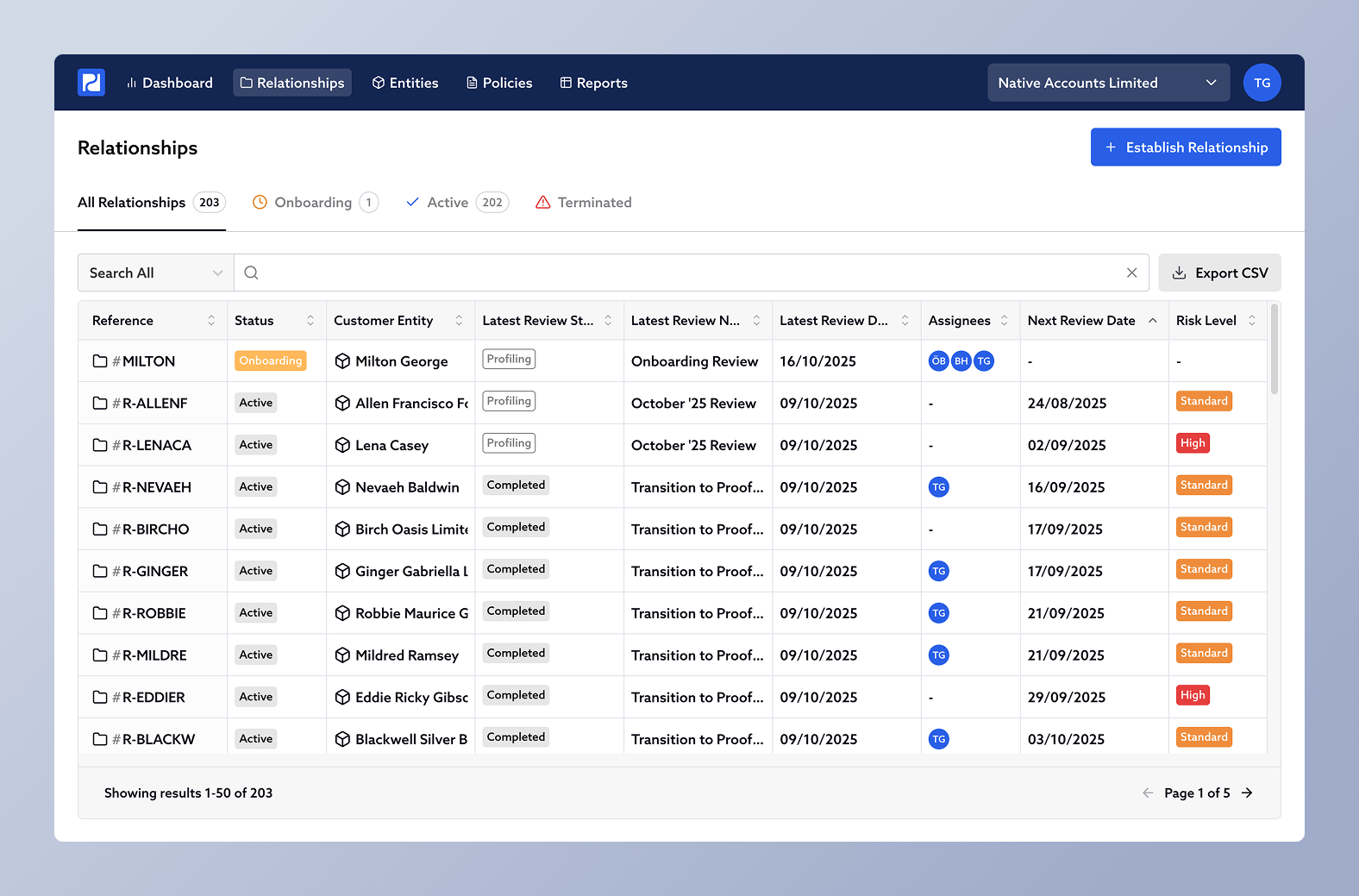Go to next page arrow

coord(1247,793)
